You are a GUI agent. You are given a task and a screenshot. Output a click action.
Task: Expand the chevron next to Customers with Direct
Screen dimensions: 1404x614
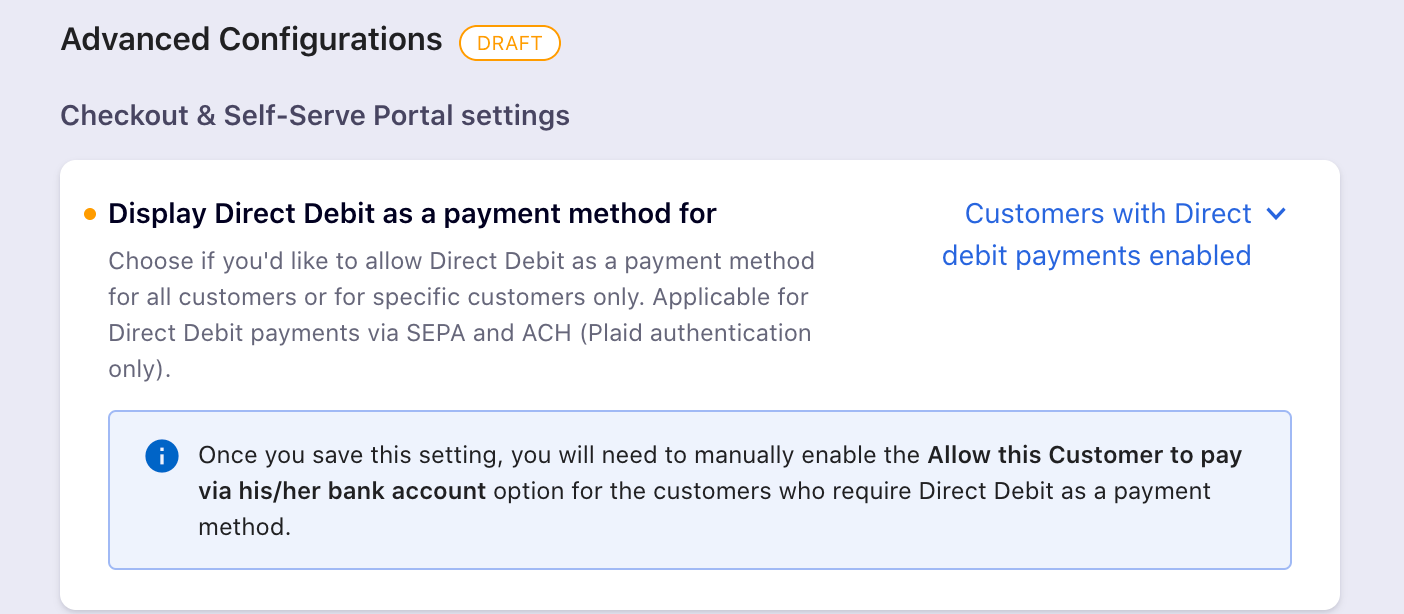(x=1274, y=214)
